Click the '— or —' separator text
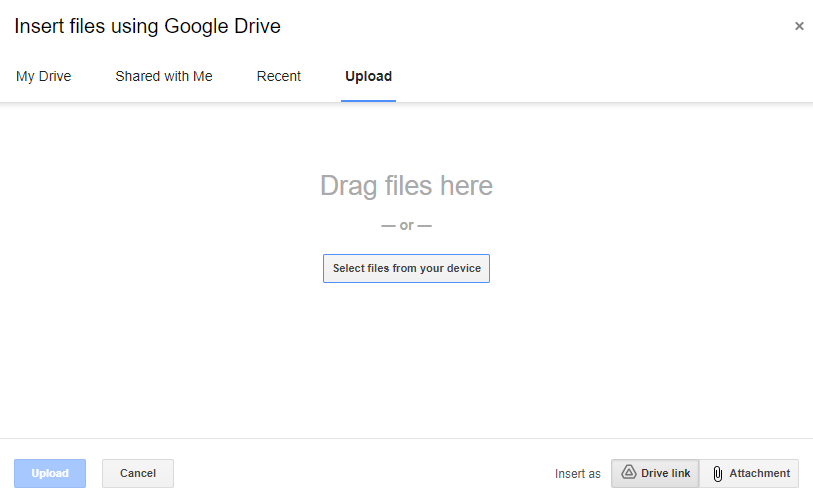Image resolution: width=813 pixels, height=499 pixels. pyautogui.click(x=406, y=225)
